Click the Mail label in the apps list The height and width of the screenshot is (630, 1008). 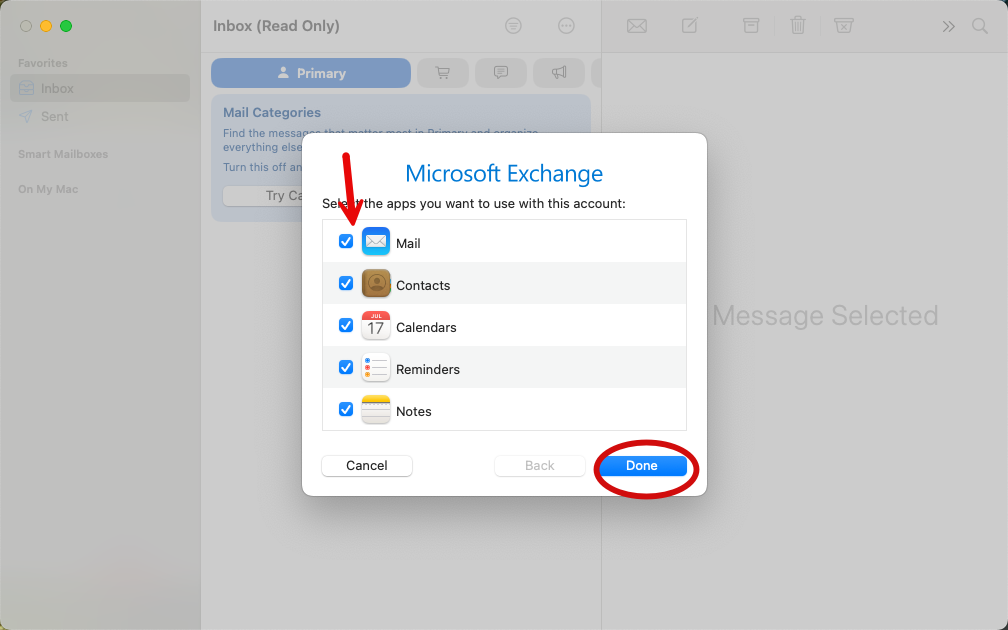(408, 243)
